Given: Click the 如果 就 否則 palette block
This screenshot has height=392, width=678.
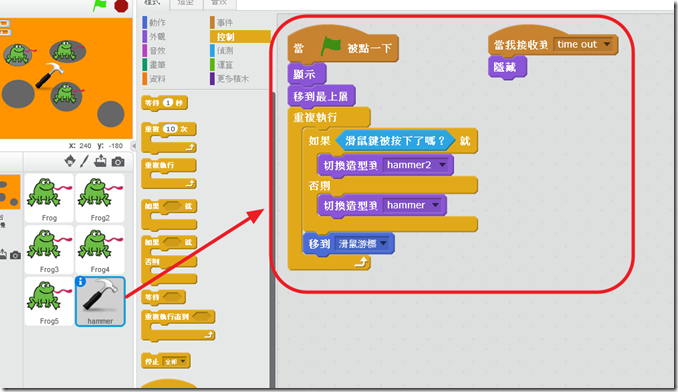Looking at the screenshot, I should tap(169, 260).
